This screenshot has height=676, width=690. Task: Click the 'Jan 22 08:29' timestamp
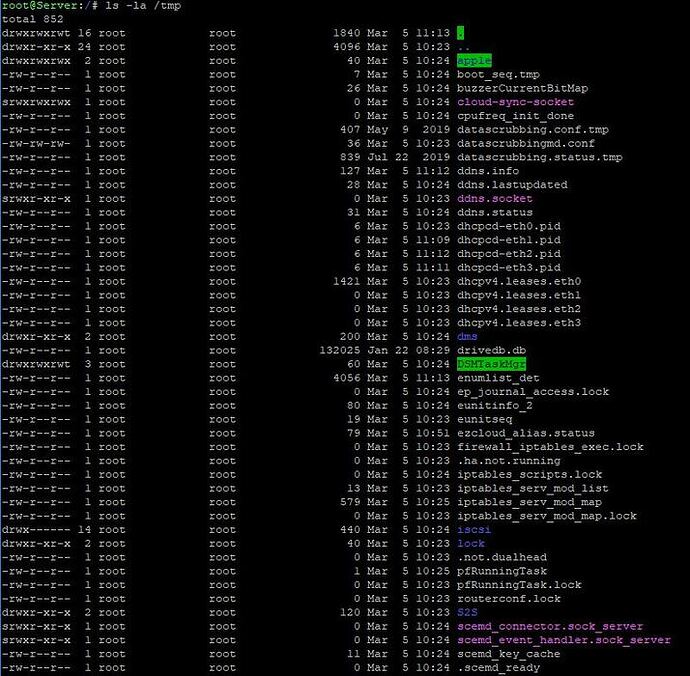coord(408,351)
